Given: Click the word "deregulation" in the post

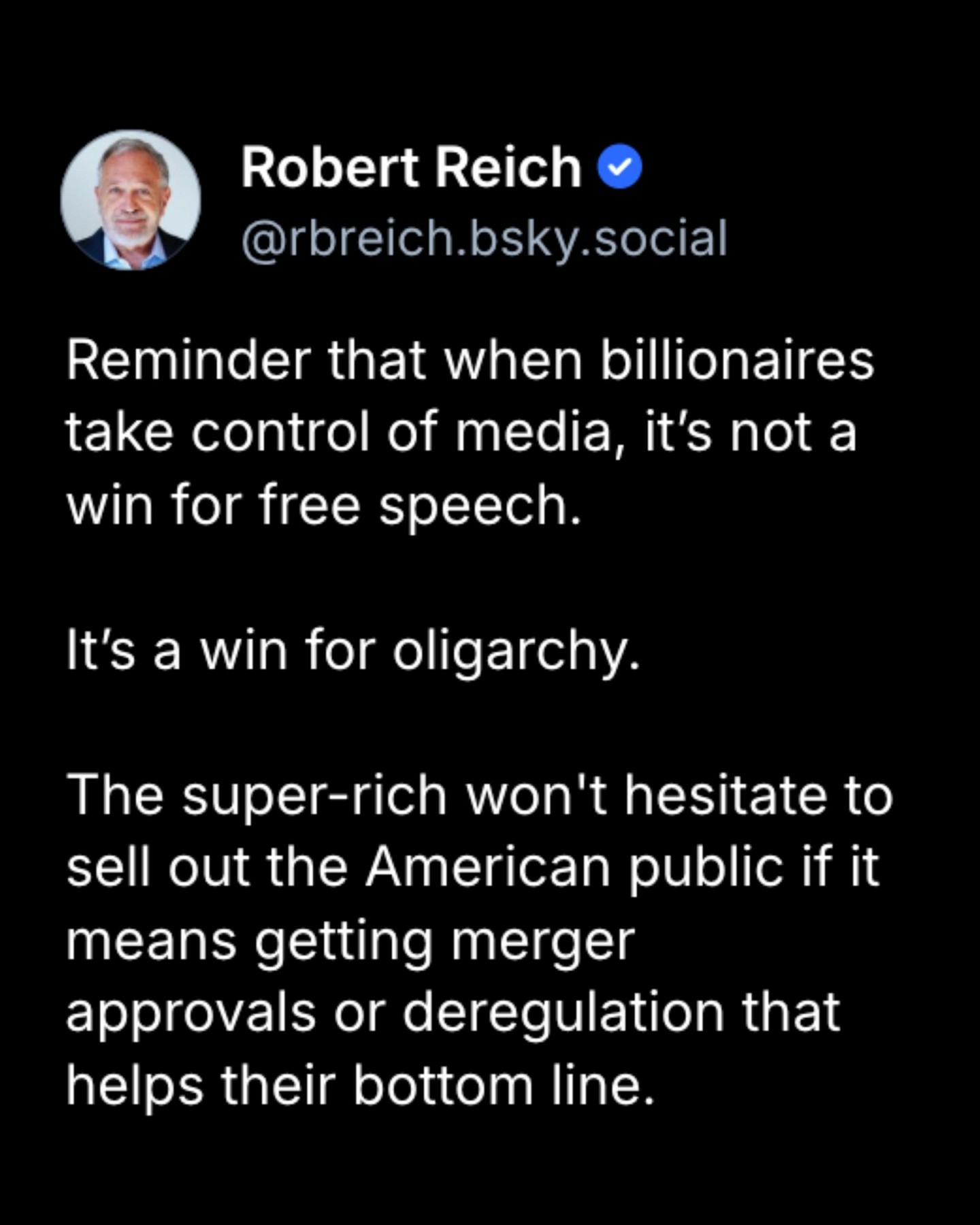Looking at the screenshot, I should pyautogui.click(x=563, y=1013).
